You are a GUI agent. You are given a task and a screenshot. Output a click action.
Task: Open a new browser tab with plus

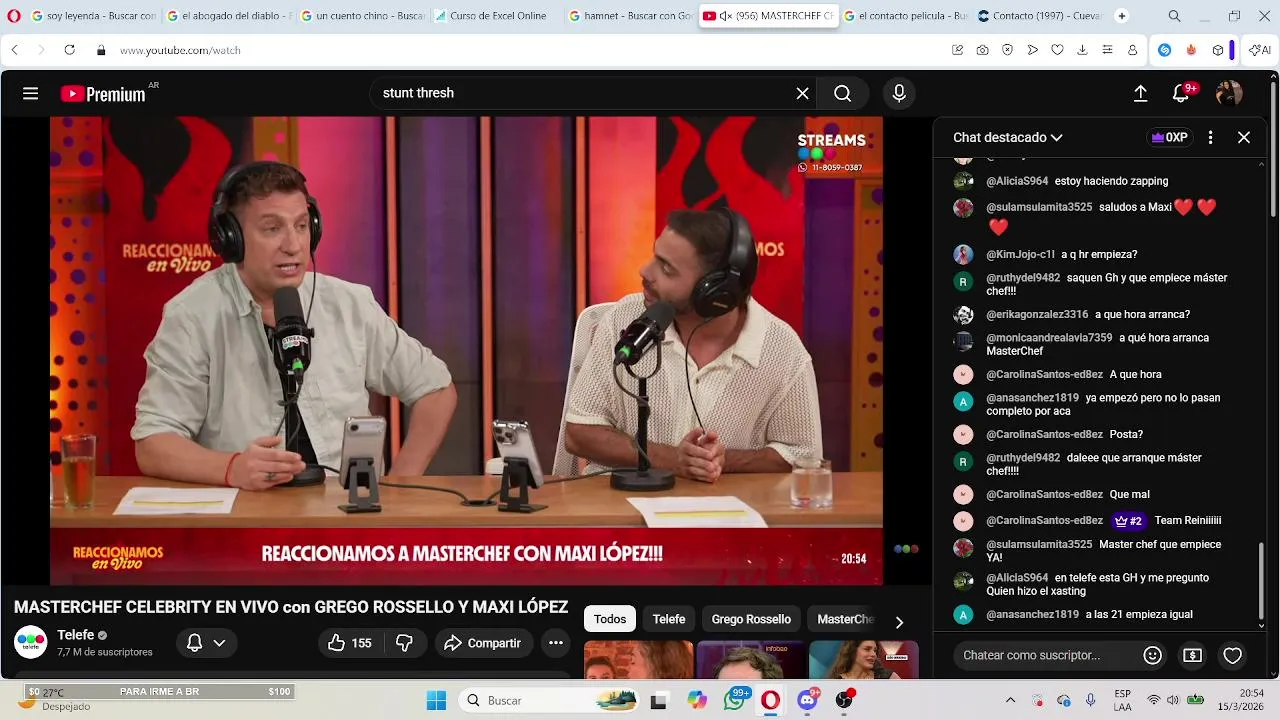click(1121, 16)
